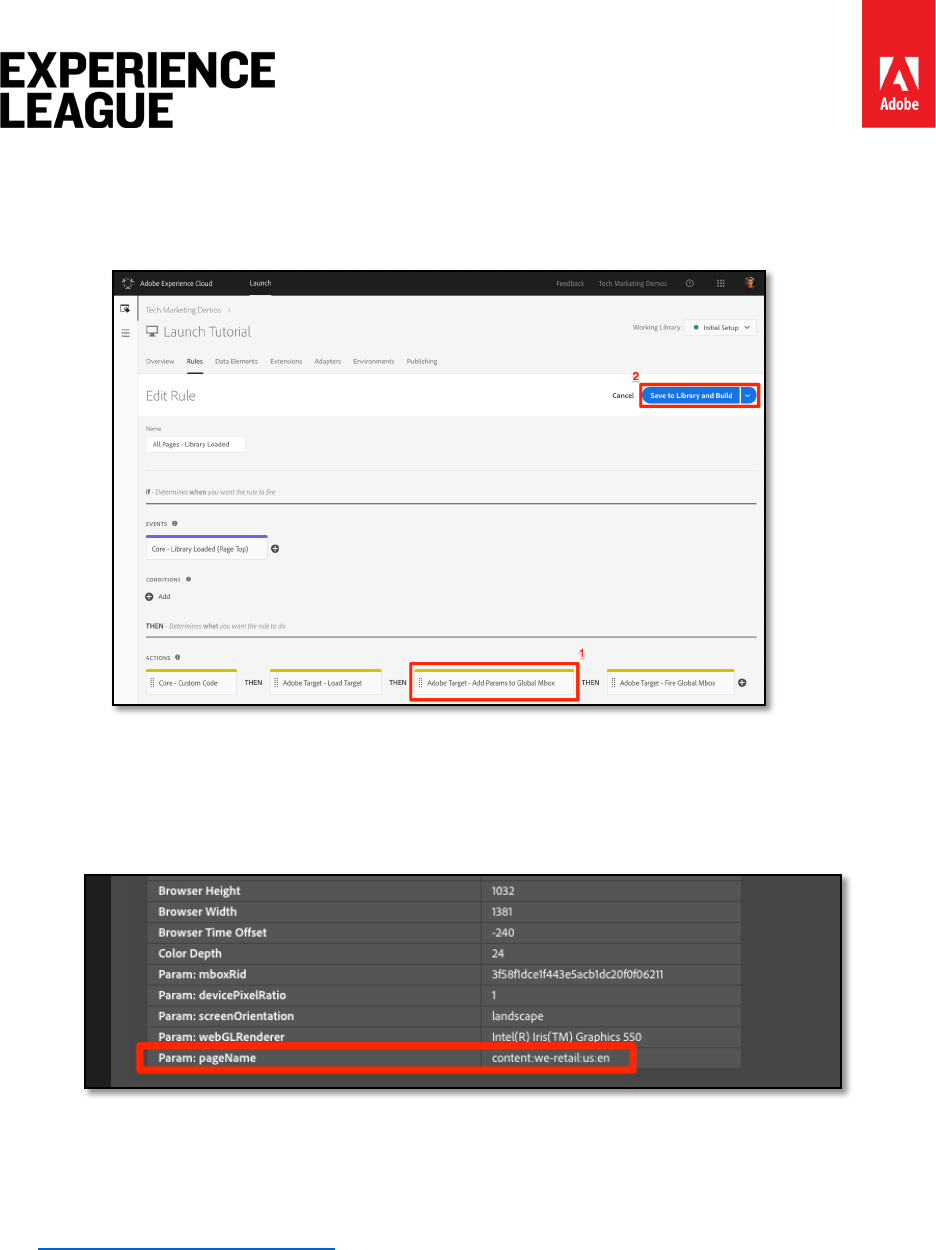Switch to the Overview tab
This screenshot has width=936, height=1250.
pos(160,361)
